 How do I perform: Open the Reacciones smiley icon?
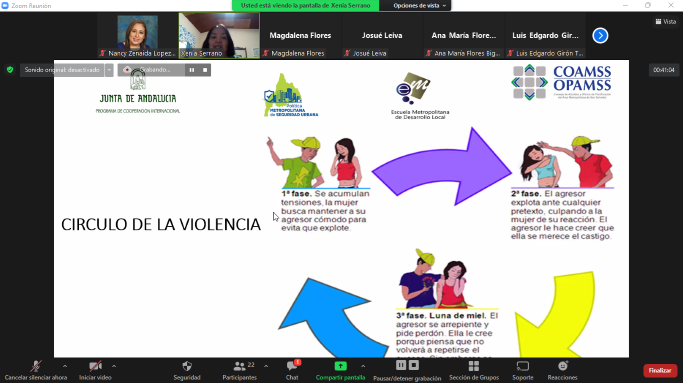coord(562,366)
